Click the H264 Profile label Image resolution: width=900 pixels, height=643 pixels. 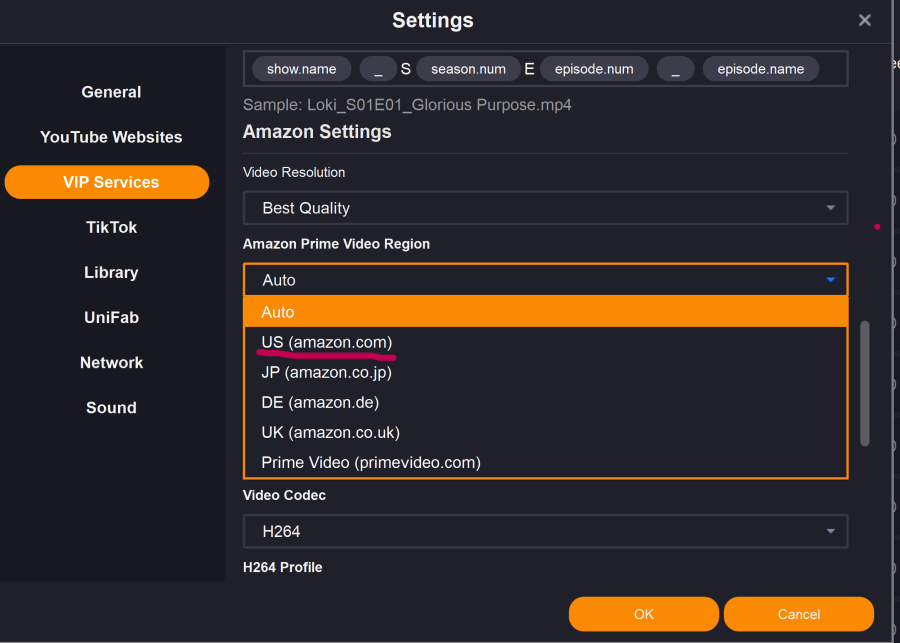click(x=282, y=567)
